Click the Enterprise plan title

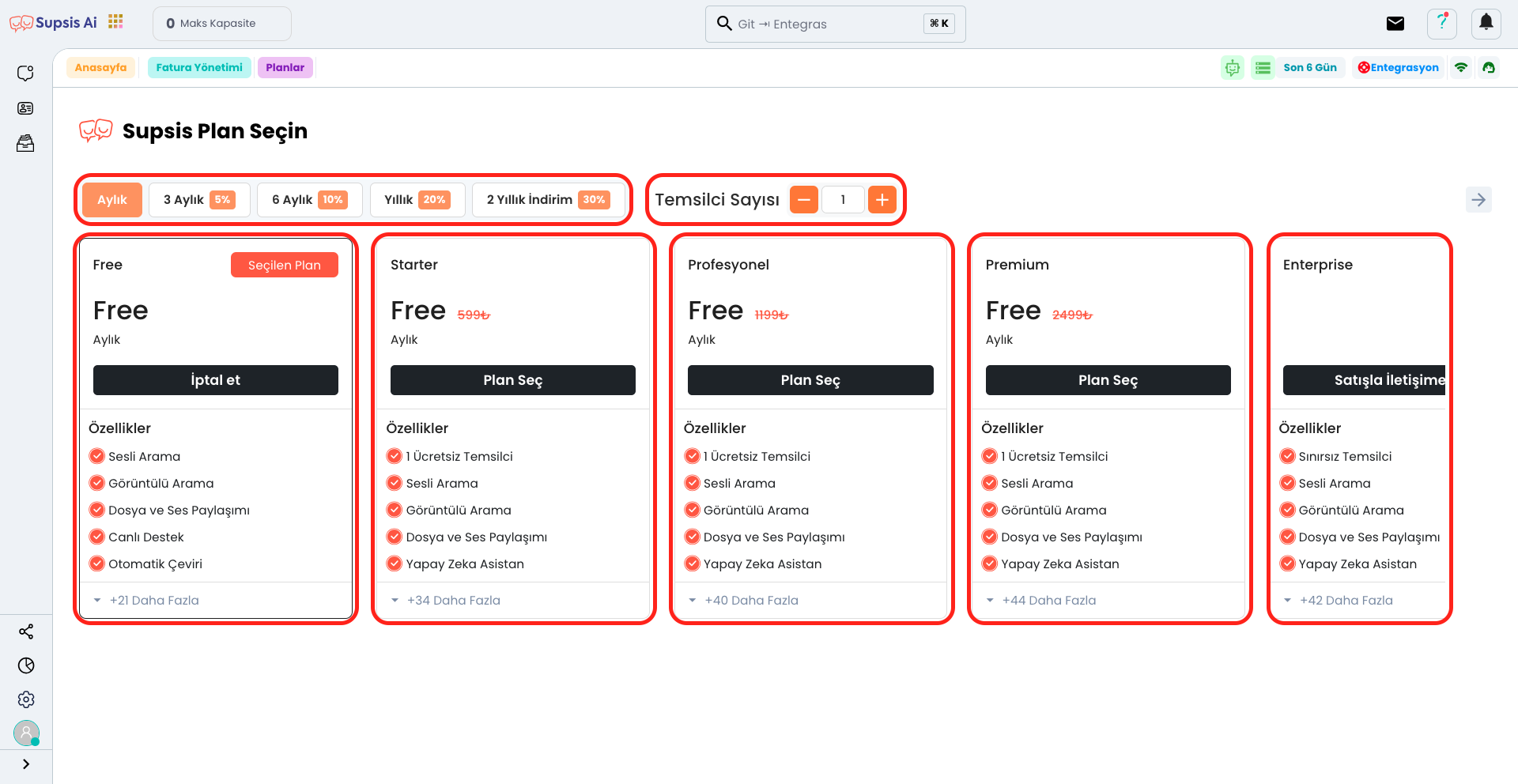click(1318, 265)
